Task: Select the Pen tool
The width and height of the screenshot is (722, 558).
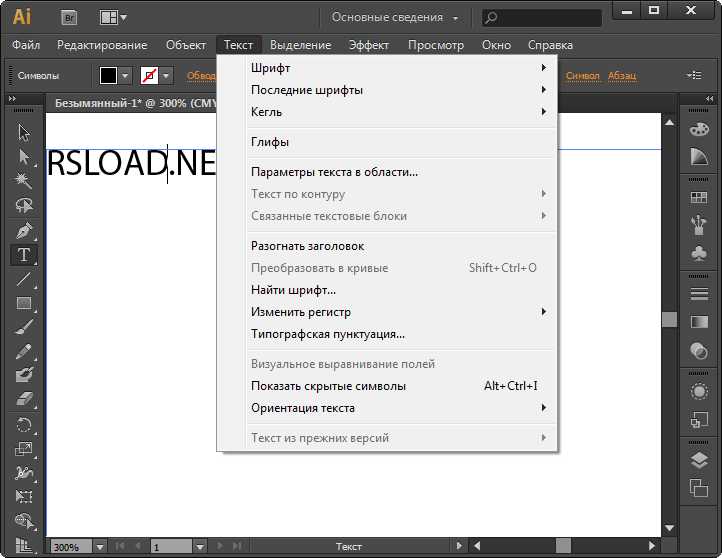Action: click(x=23, y=230)
